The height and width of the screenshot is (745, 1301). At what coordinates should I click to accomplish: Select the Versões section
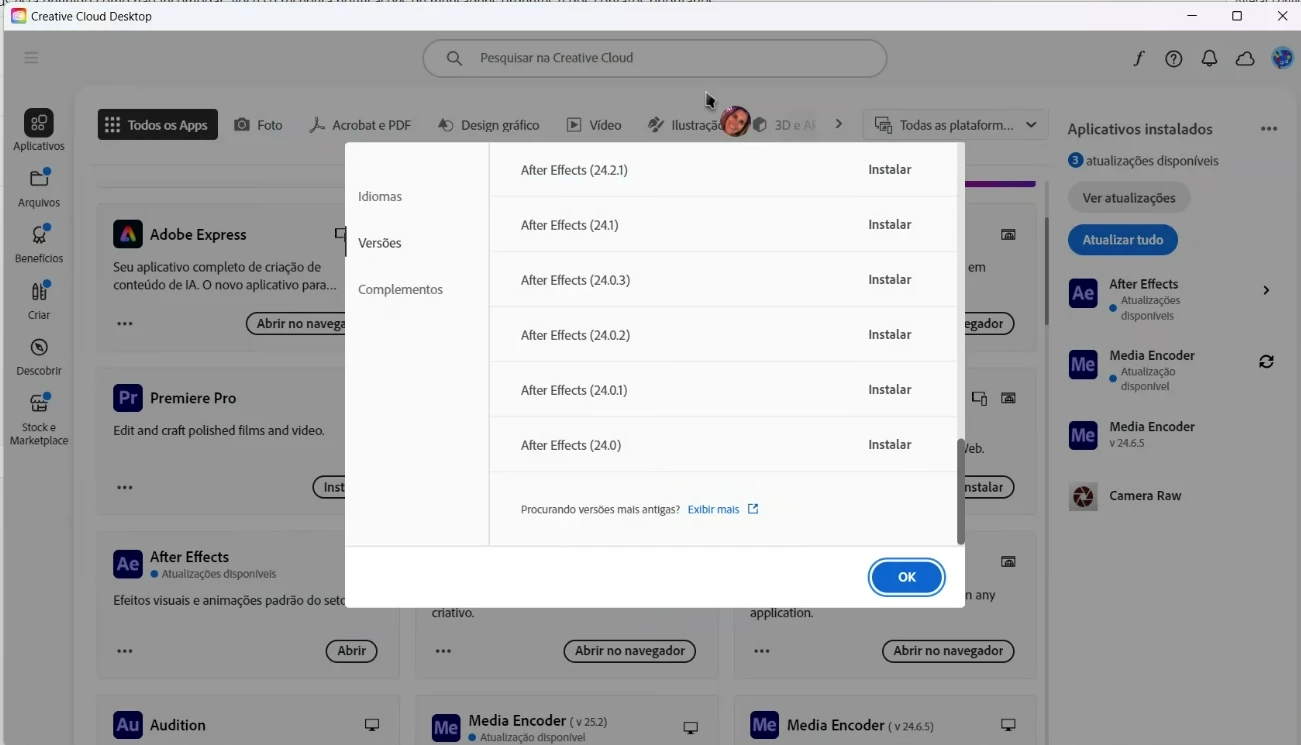(380, 243)
